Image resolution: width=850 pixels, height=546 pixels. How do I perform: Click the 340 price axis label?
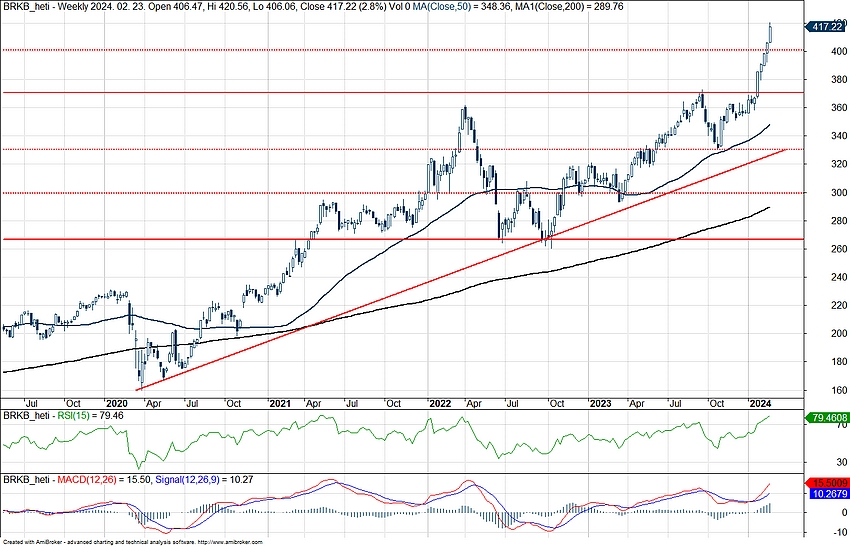click(840, 136)
